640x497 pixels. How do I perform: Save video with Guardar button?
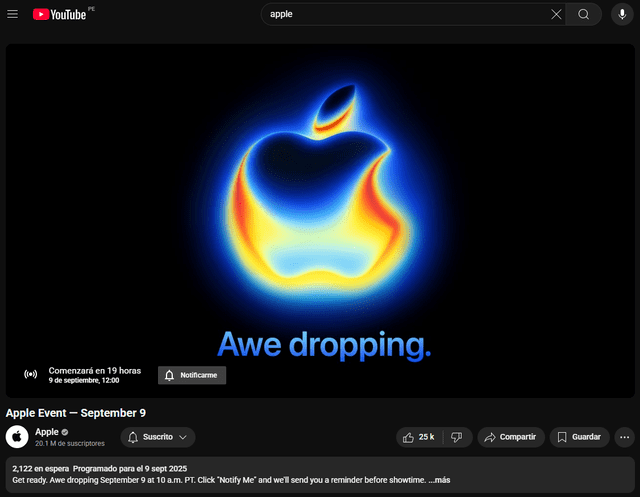(x=580, y=437)
